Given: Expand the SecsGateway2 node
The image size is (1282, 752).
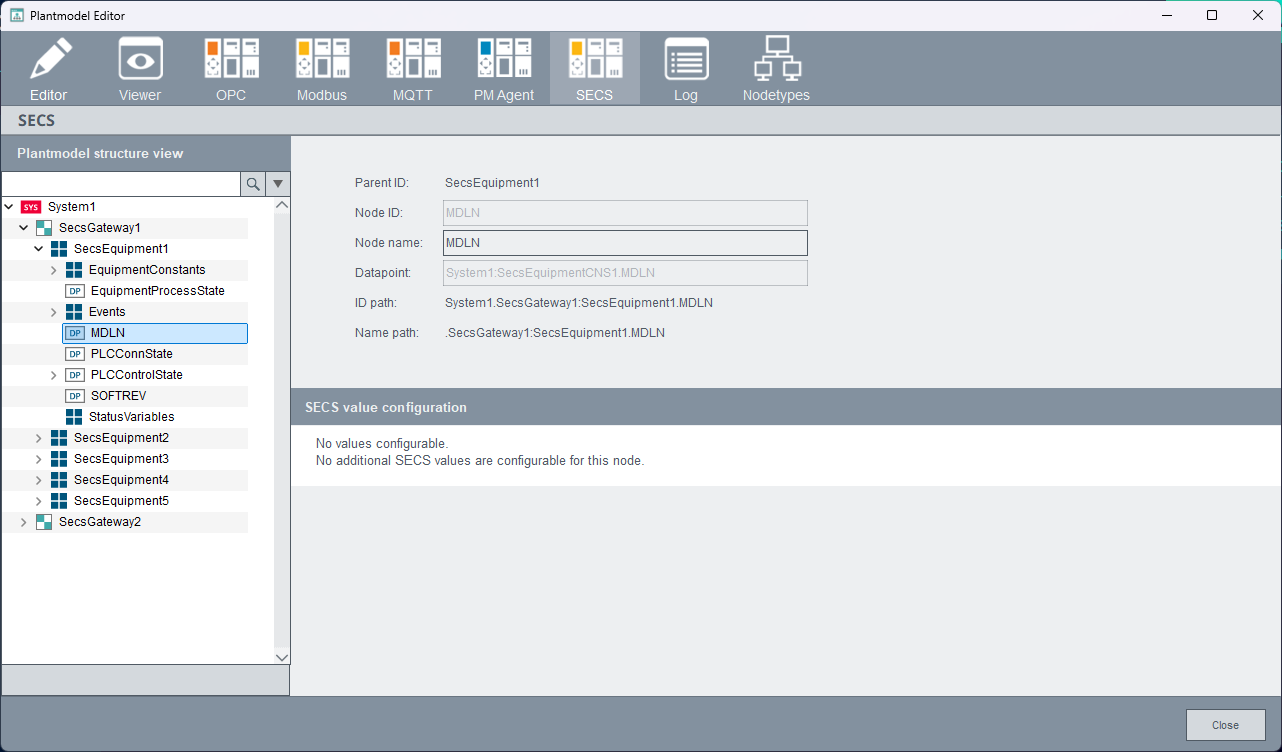Looking at the screenshot, I should 24,522.
